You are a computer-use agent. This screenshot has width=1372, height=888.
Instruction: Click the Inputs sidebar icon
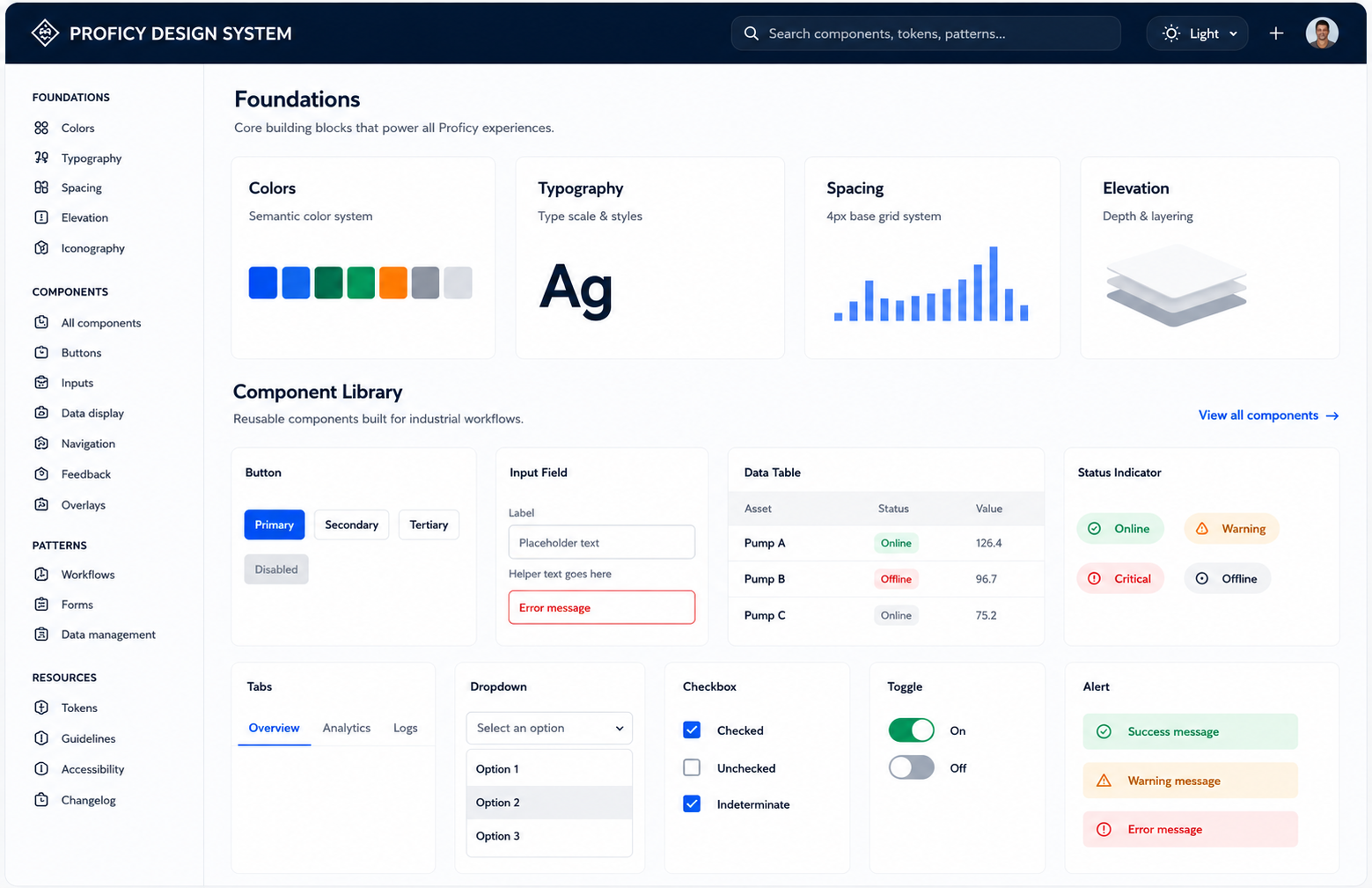[x=41, y=382]
